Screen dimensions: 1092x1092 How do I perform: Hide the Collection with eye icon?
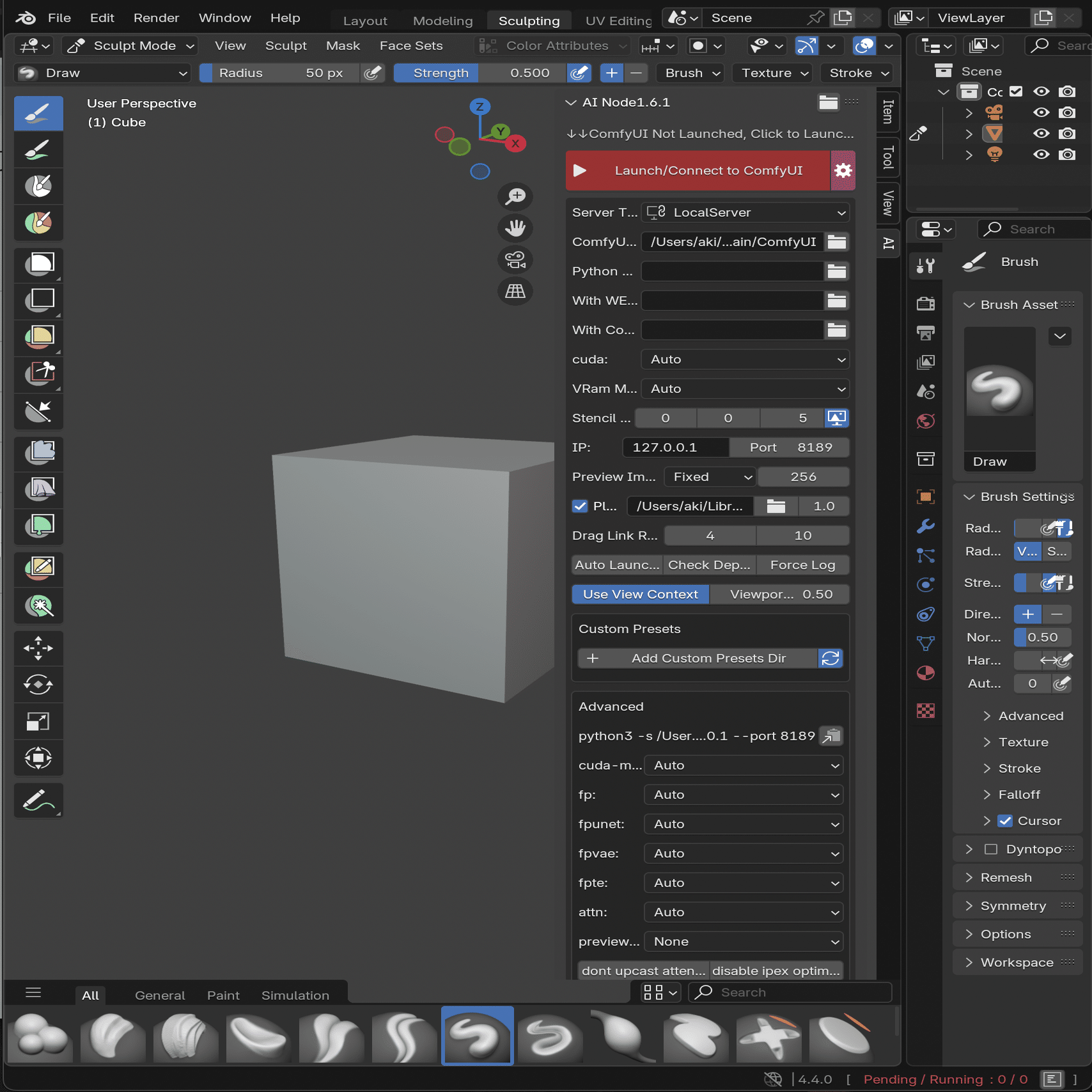click(1041, 91)
